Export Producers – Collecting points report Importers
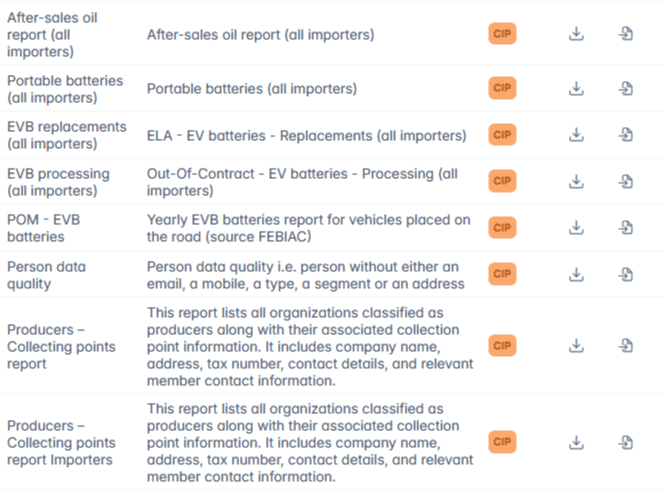 coord(626,441)
